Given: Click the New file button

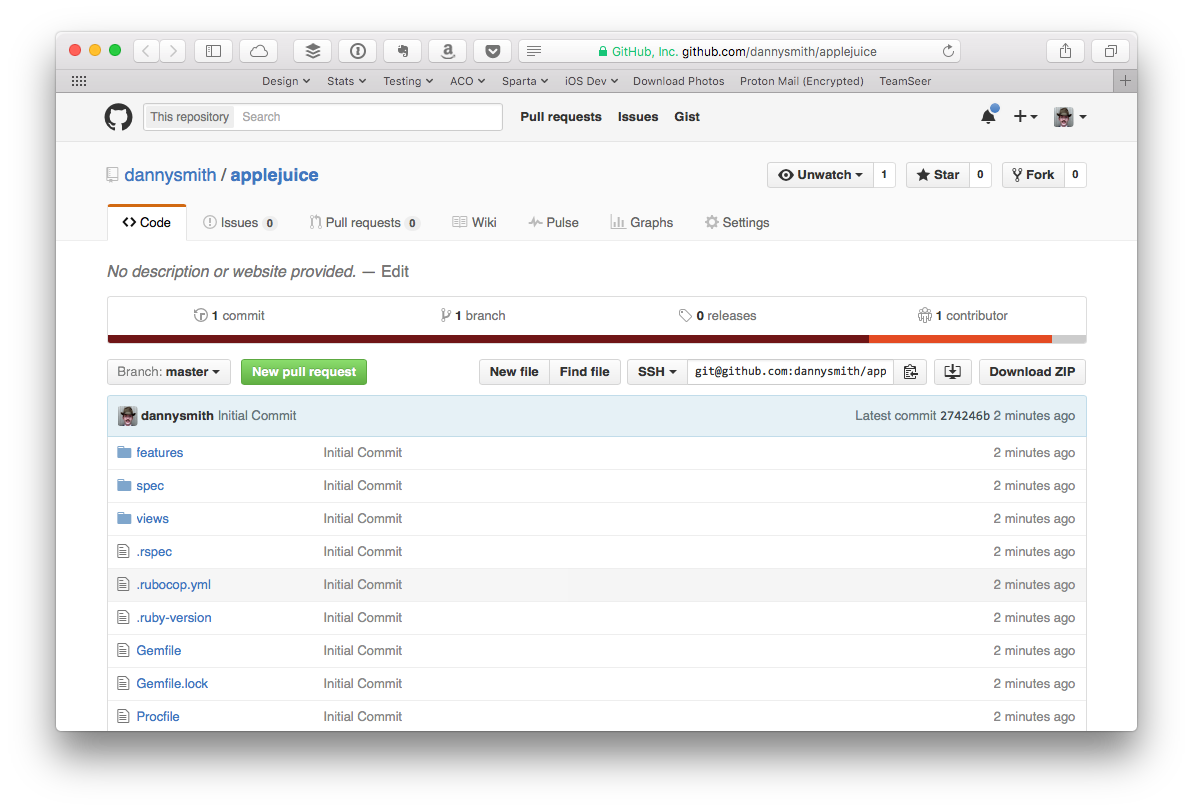Looking at the screenshot, I should point(514,372).
